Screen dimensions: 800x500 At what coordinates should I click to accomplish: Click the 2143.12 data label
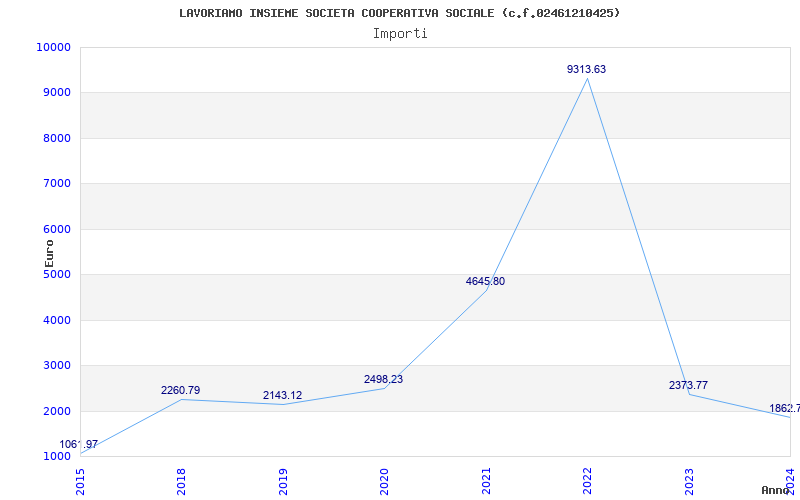282,395
